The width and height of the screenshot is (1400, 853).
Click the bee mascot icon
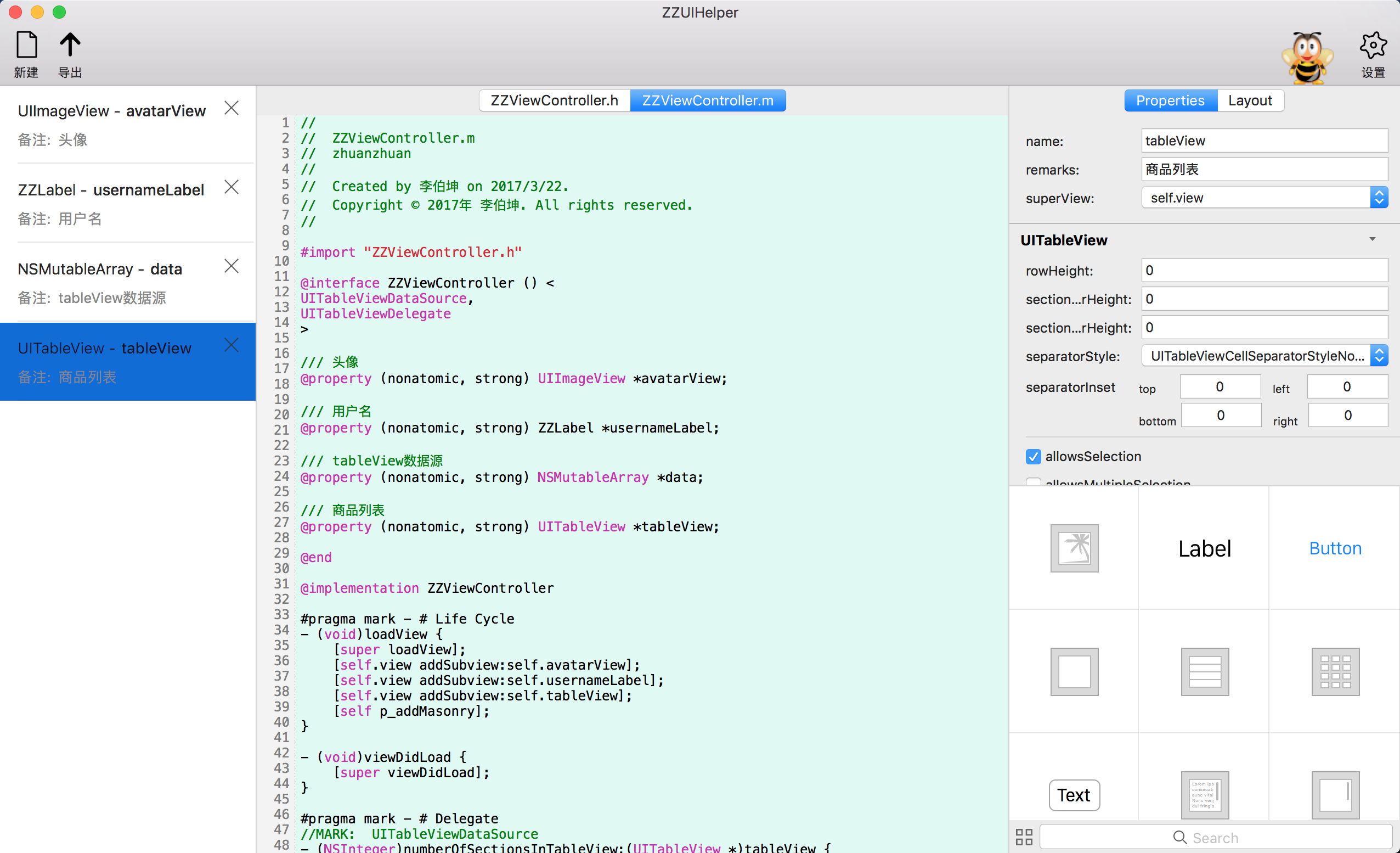[x=1307, y=58]
